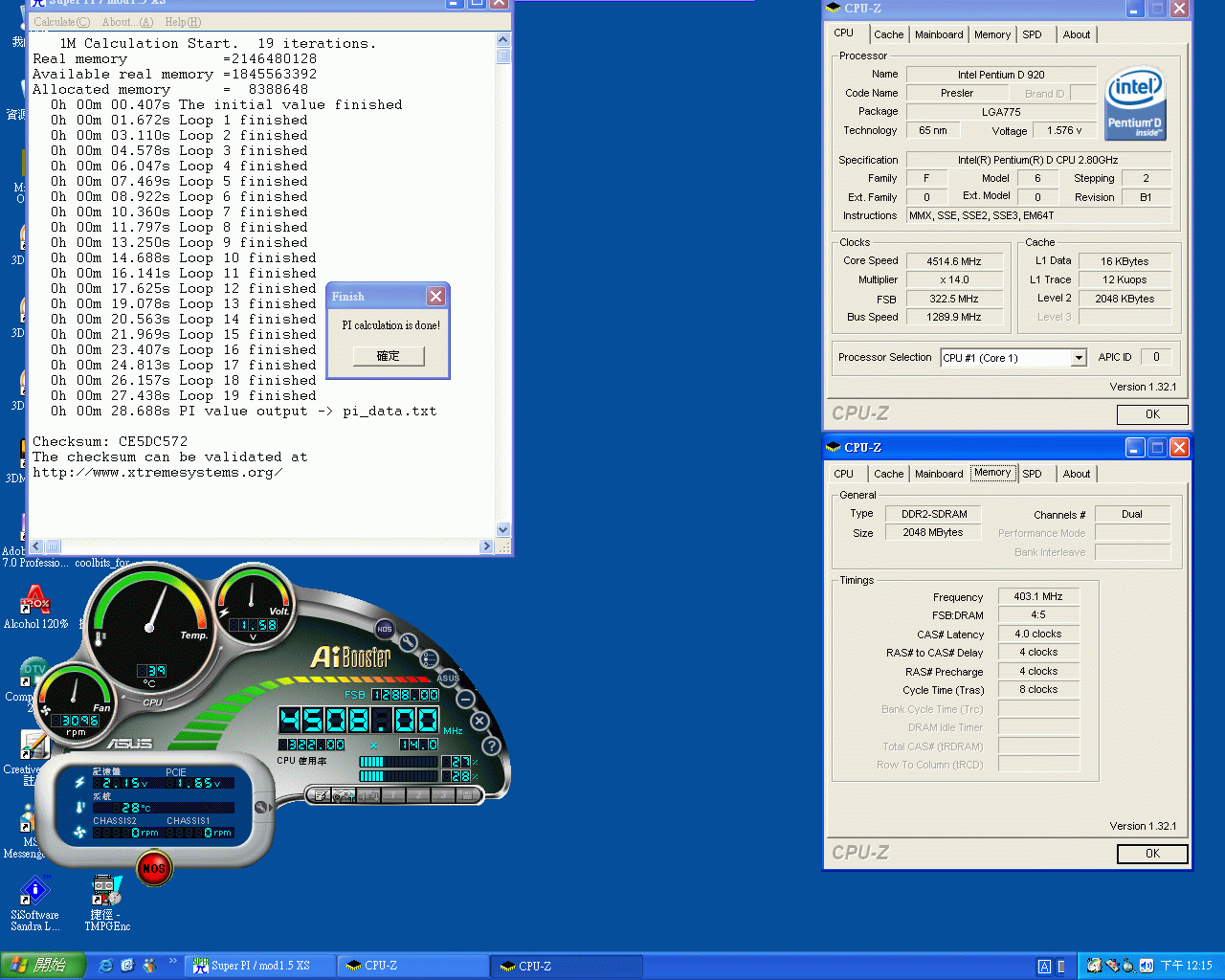Click the save disk icon in AI Booster toolbar

467,795
